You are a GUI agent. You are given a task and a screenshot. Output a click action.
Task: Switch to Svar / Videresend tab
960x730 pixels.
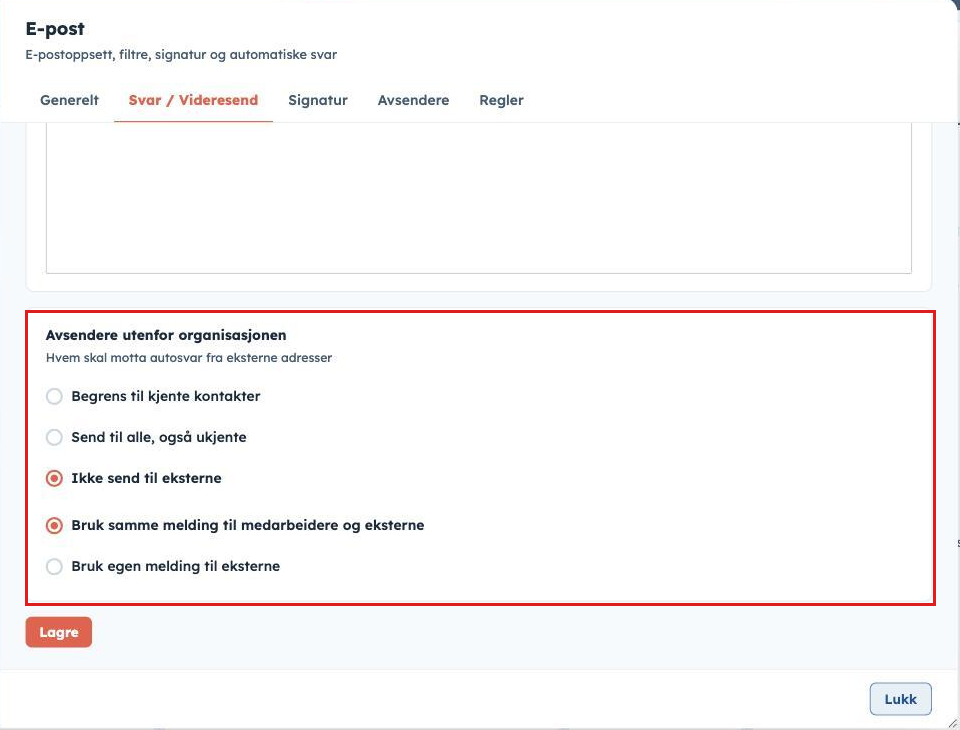click(x=193, y=100)
